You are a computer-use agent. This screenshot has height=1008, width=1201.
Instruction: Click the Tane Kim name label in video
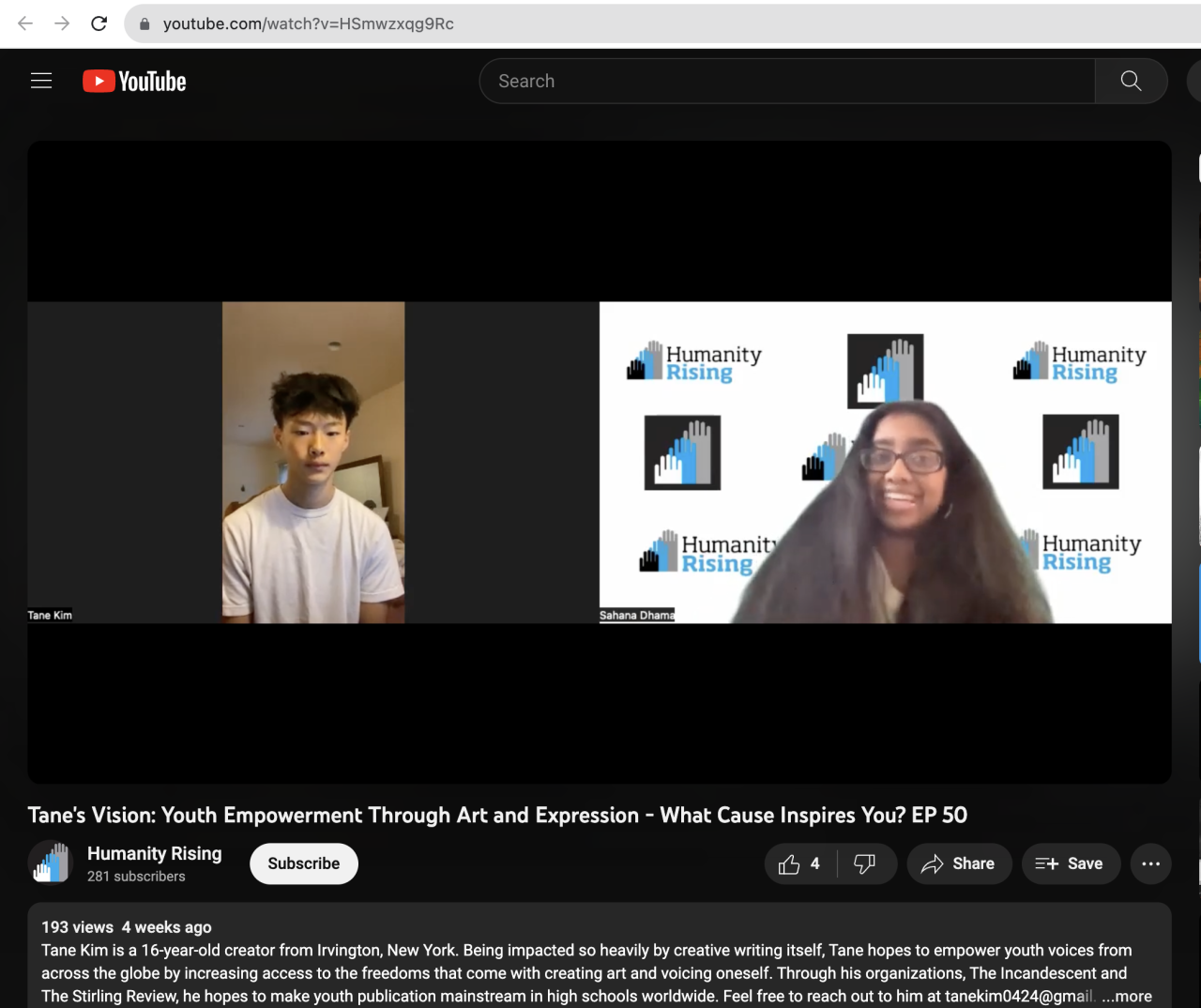point(50,616)
